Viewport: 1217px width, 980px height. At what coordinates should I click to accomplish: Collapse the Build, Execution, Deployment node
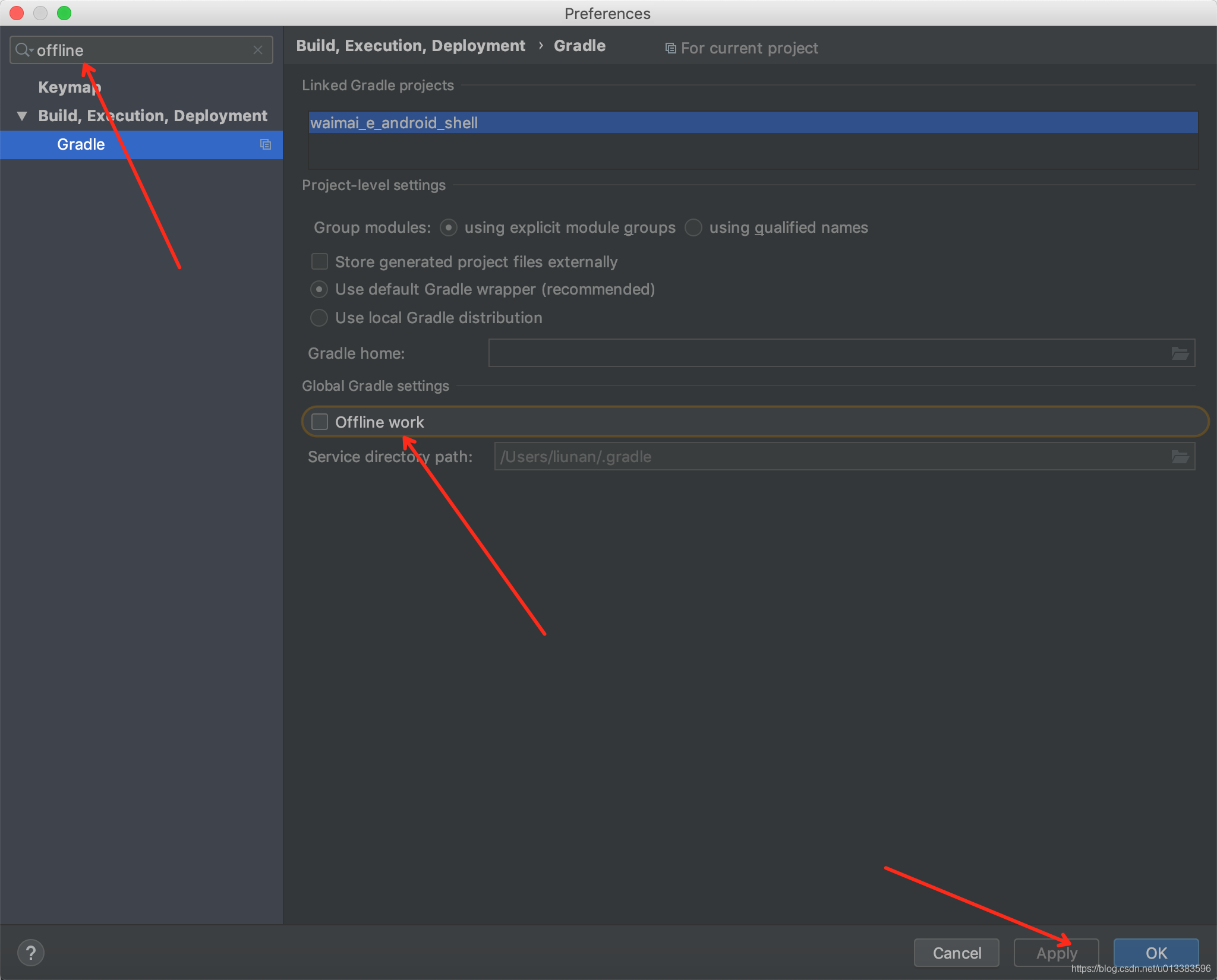pos(21,115)
